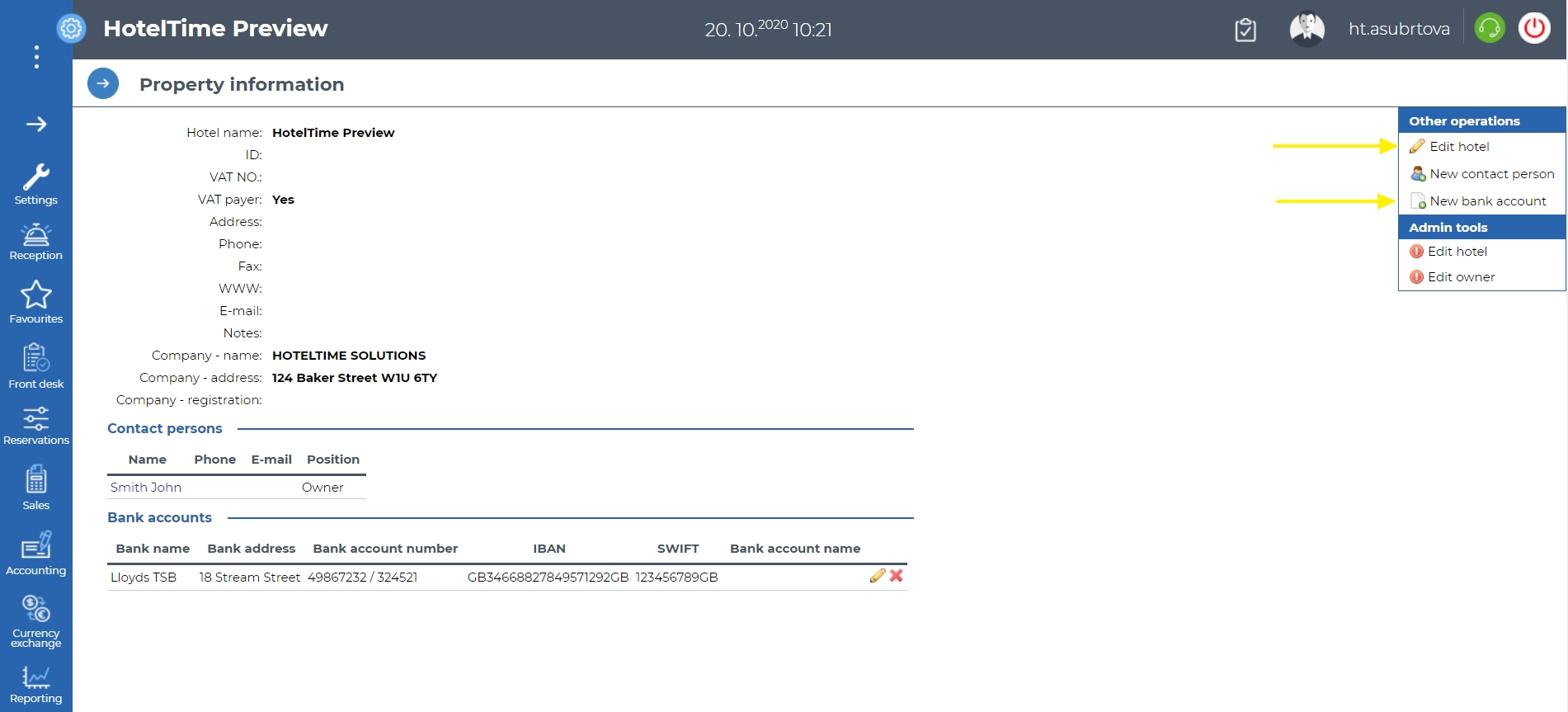Click the 124 Baker Street W1U 6TY address

(x=355, y=377)
